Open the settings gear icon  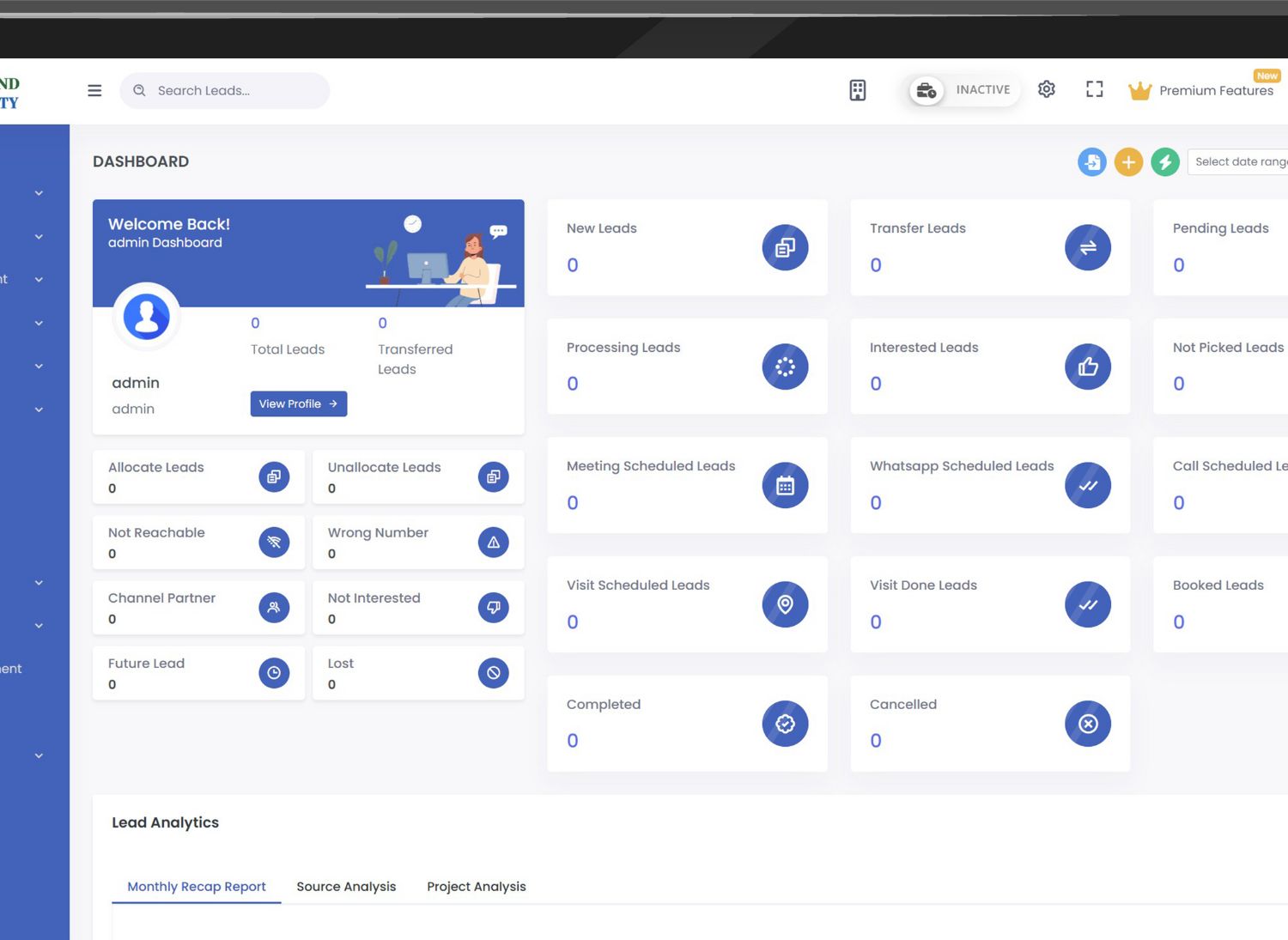pos(1046,89)
